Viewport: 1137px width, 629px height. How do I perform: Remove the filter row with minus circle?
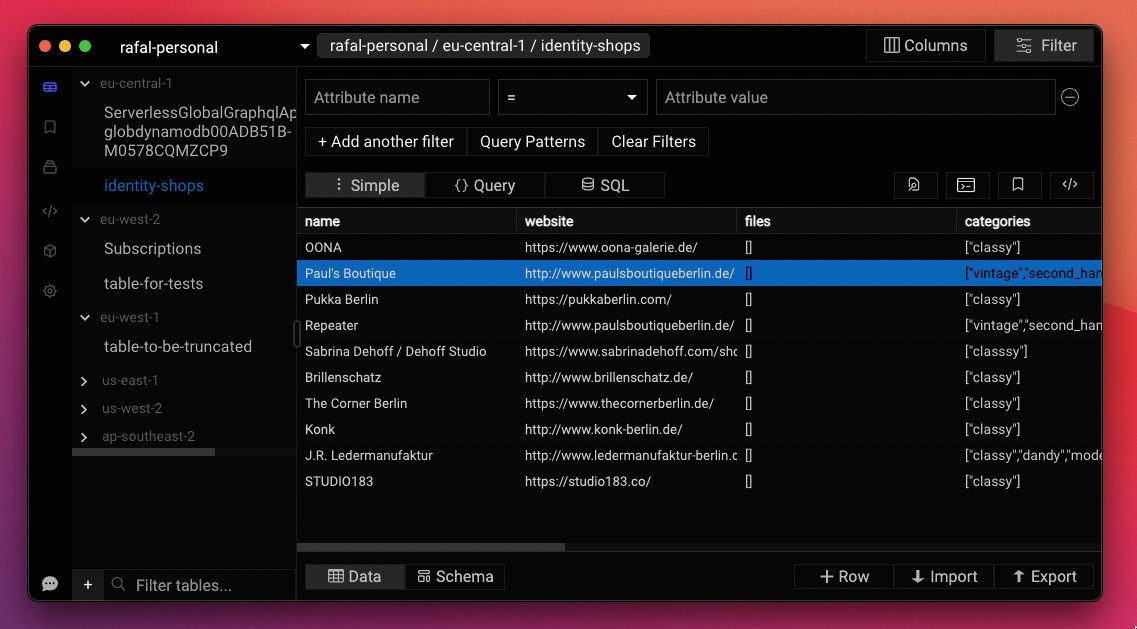1070,97
